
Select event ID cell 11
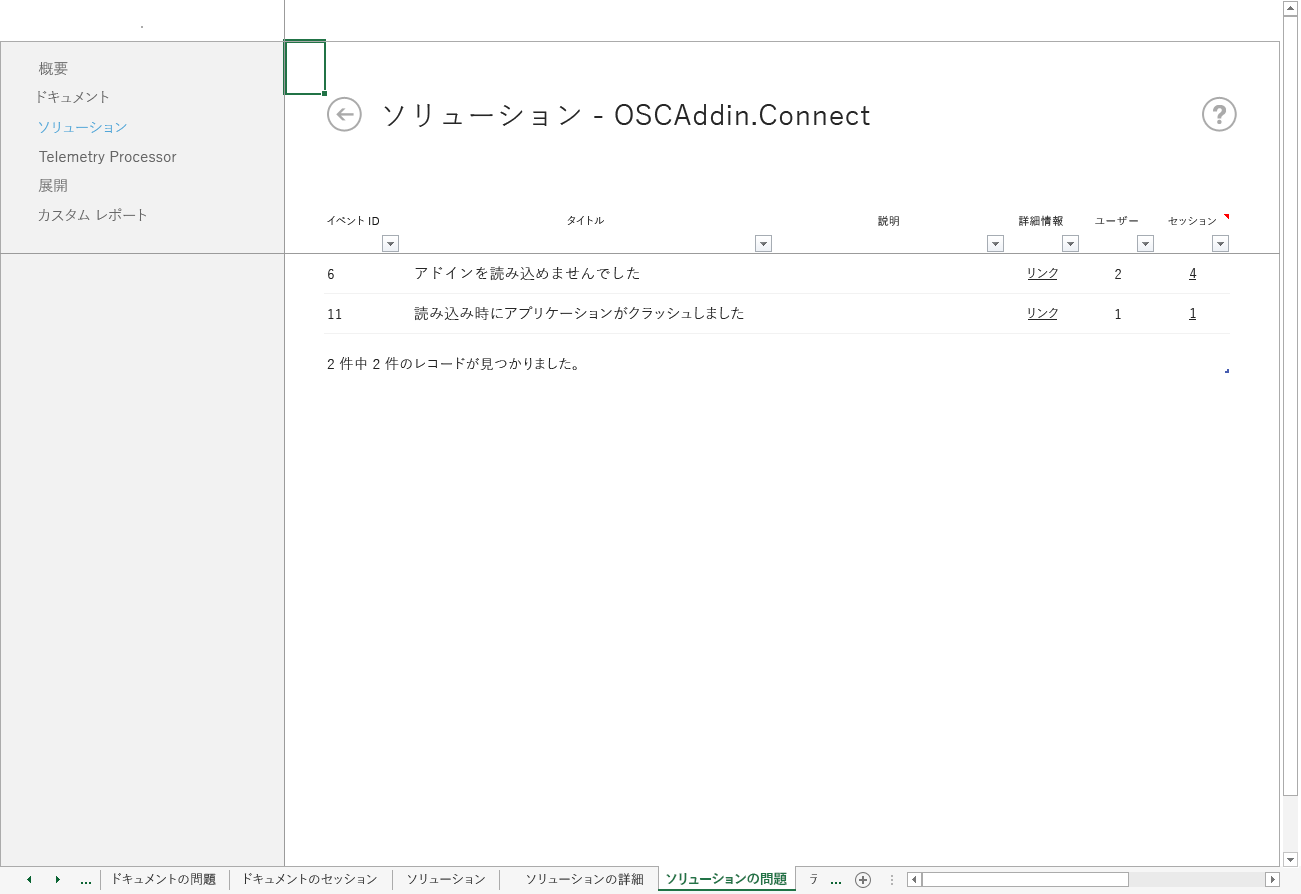pyautogui.click(x=334, y=314)
